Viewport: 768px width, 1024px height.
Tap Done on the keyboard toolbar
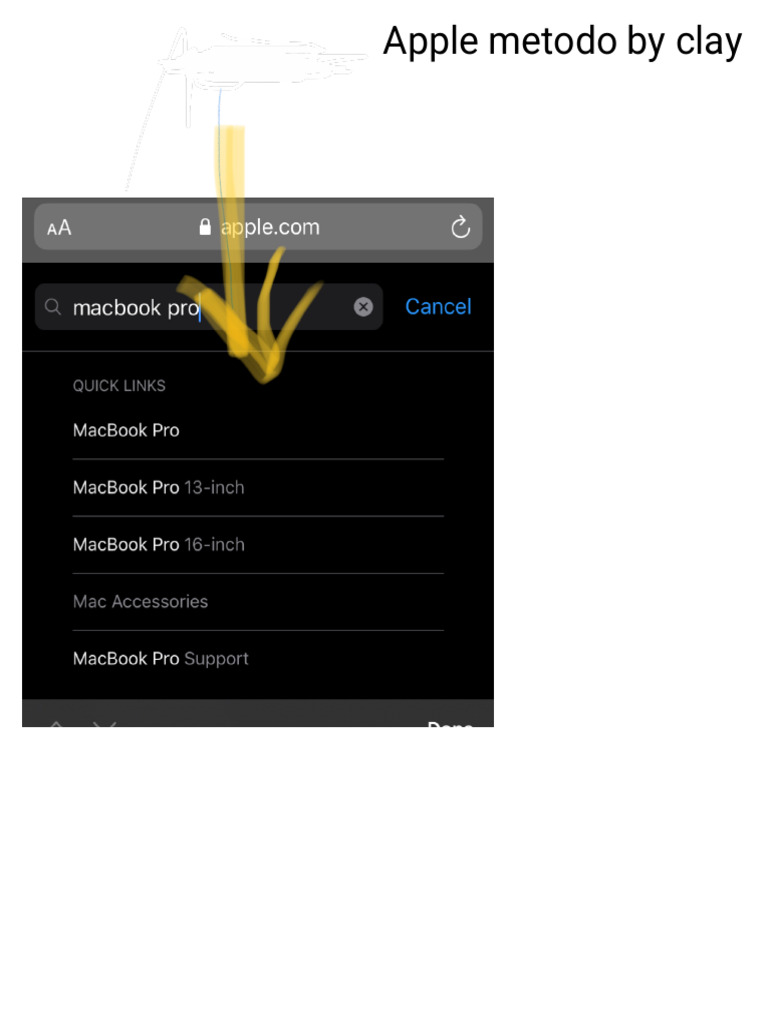click(450, 724)
